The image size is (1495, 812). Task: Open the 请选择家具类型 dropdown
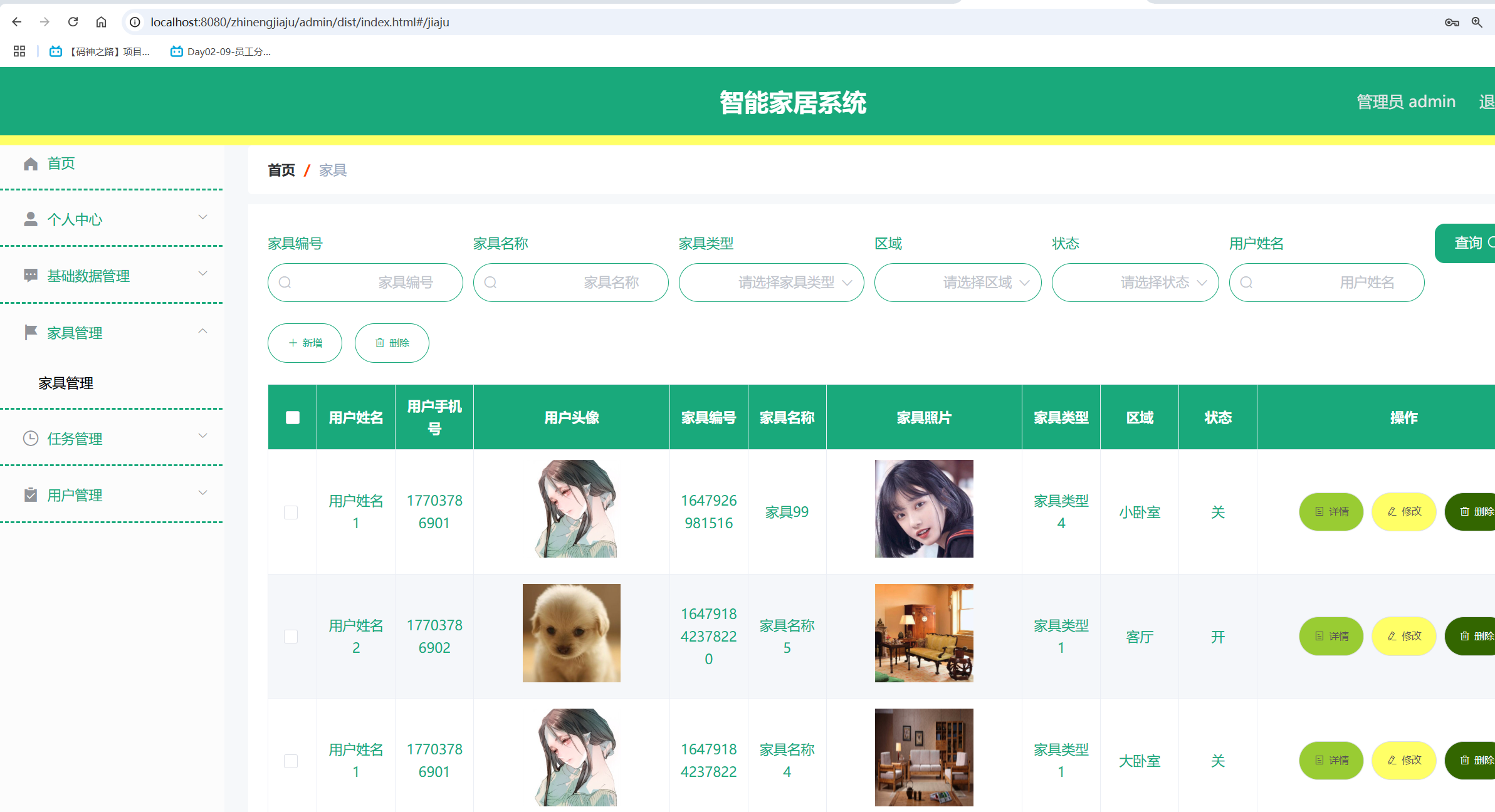(771, 283)
